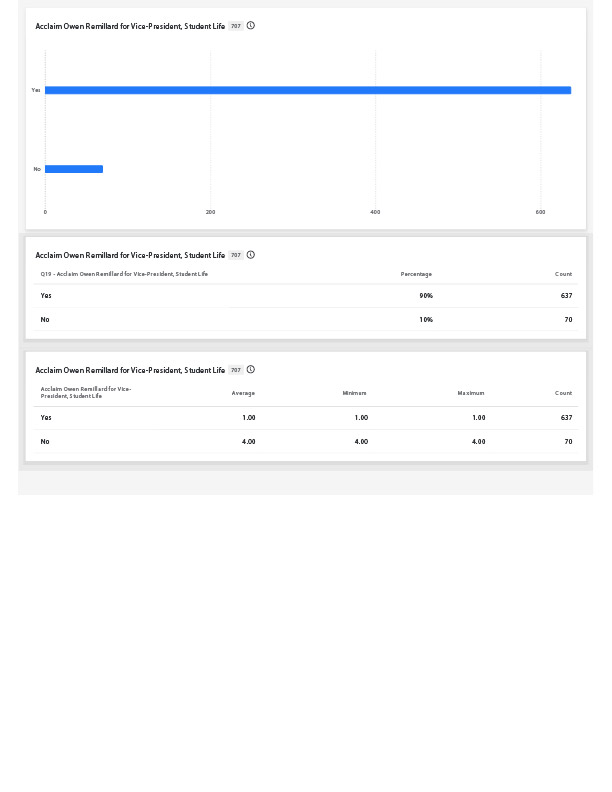Select the short blue No bar
This screenshot has width=612, height=792.
pos(74,169)
